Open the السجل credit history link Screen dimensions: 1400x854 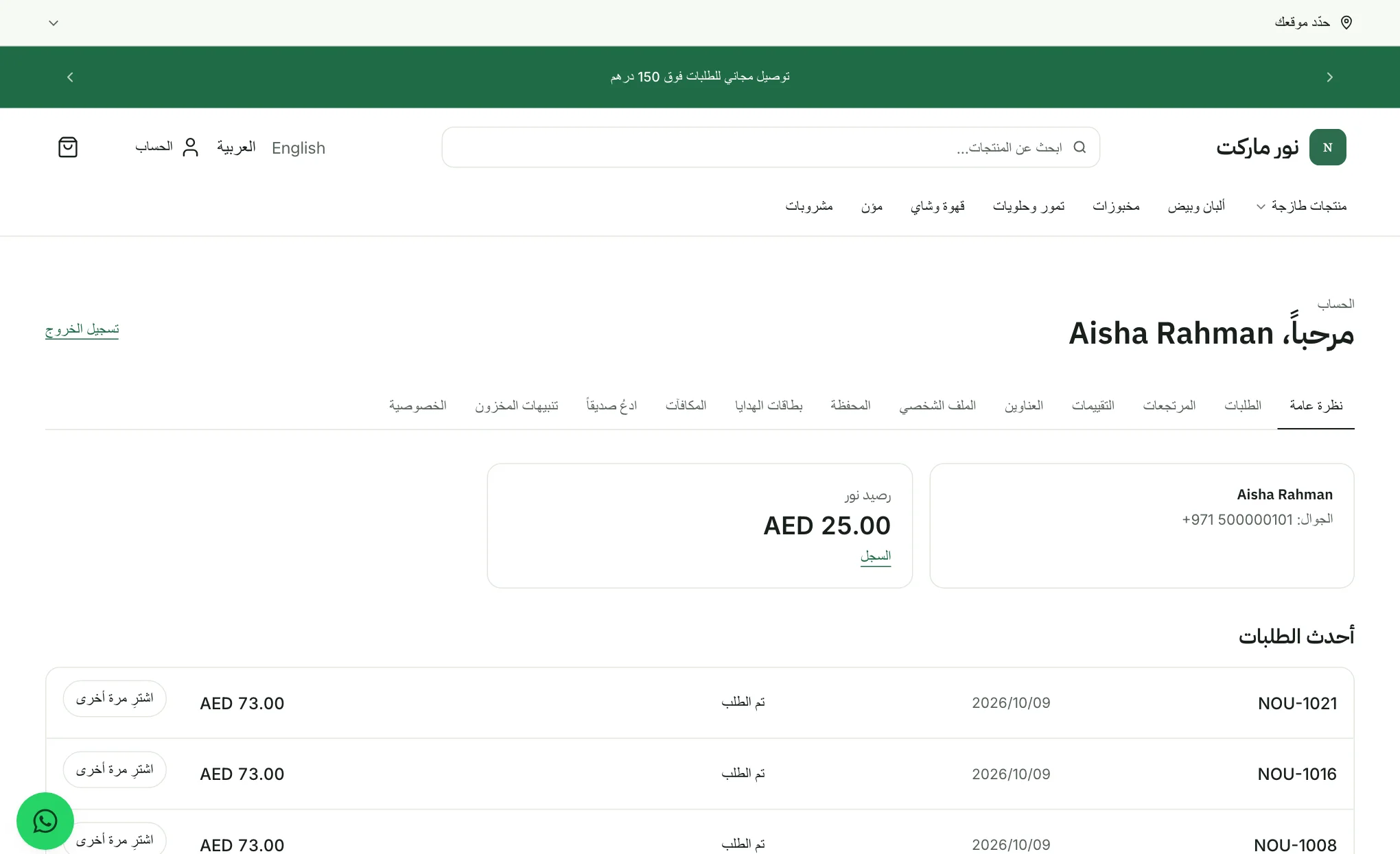click(x=876, y=556)
